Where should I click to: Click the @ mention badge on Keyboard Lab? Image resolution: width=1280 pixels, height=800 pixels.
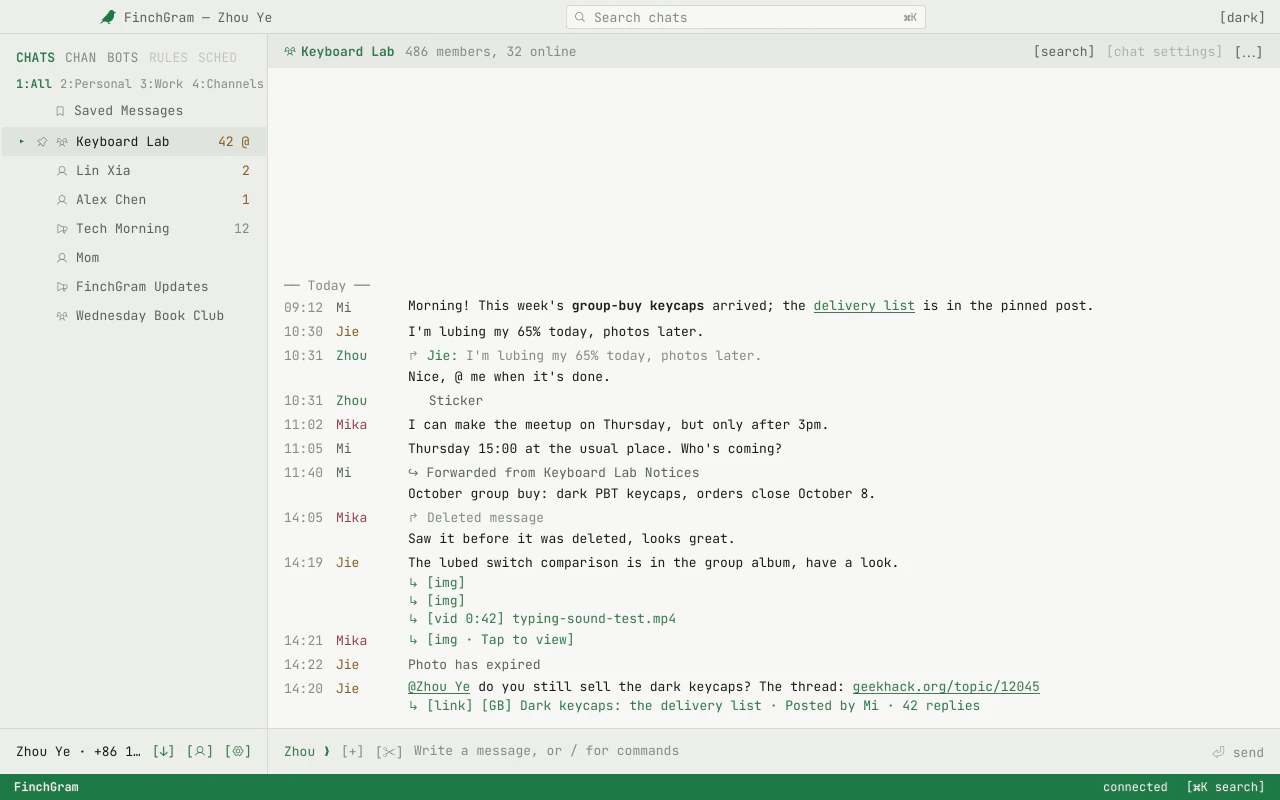(x=245, y=142)
